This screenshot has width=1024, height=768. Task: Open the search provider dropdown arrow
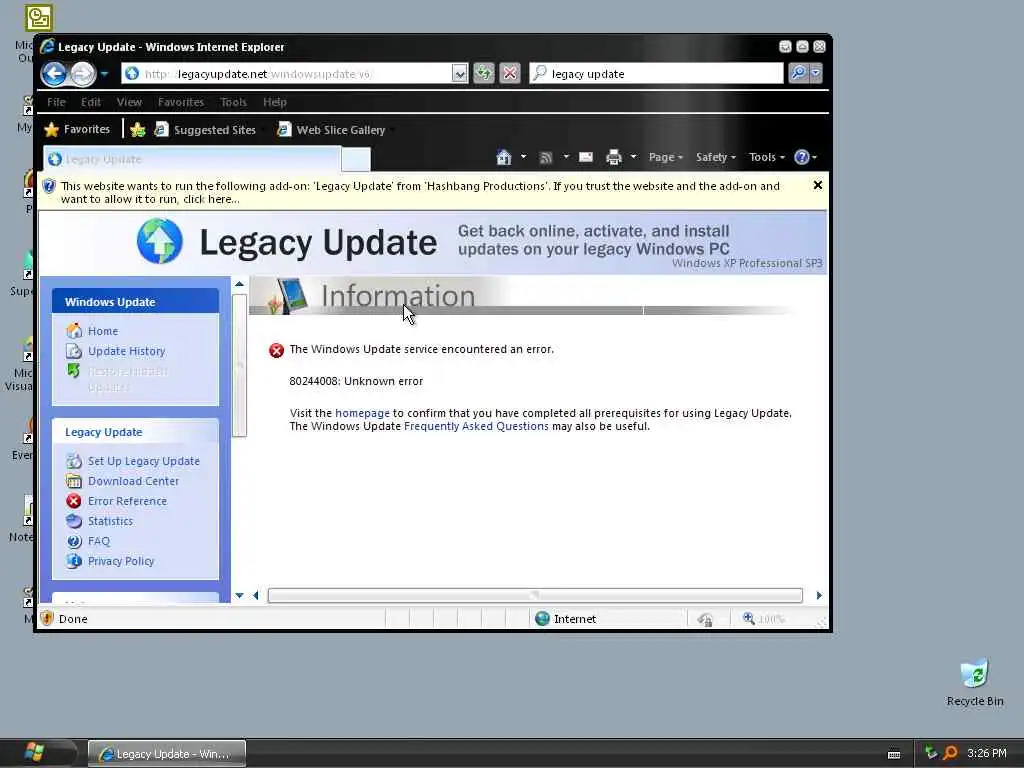tap(816, 73)
